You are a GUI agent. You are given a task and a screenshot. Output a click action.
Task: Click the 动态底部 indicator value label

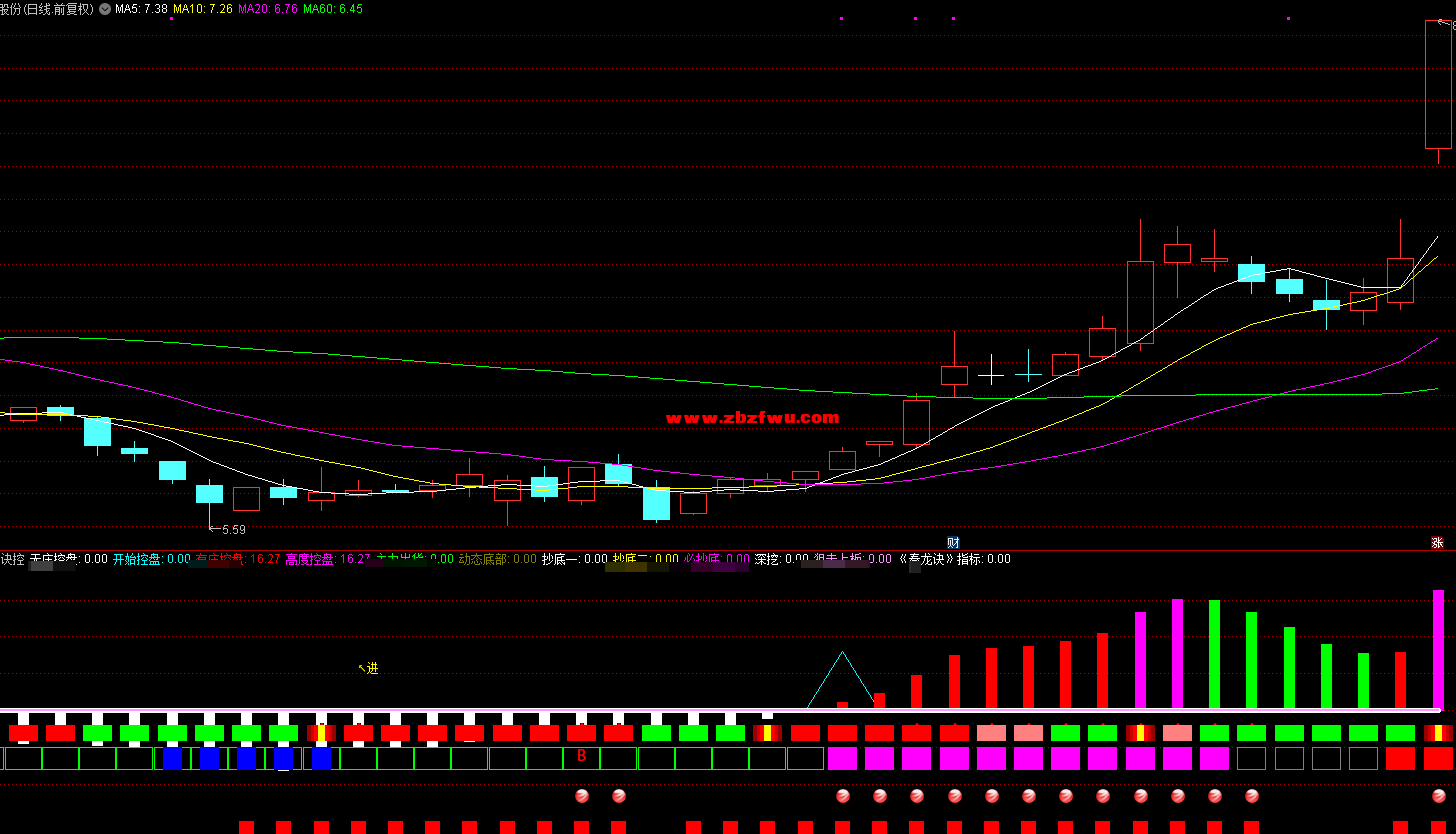[497, 559]
